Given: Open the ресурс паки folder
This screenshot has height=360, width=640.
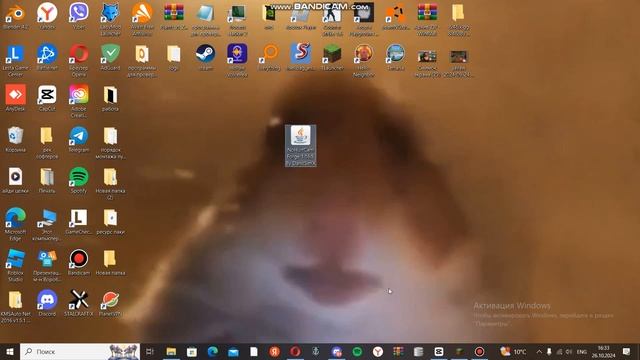Looking at the screenshot, I should [x=110, y=221].
